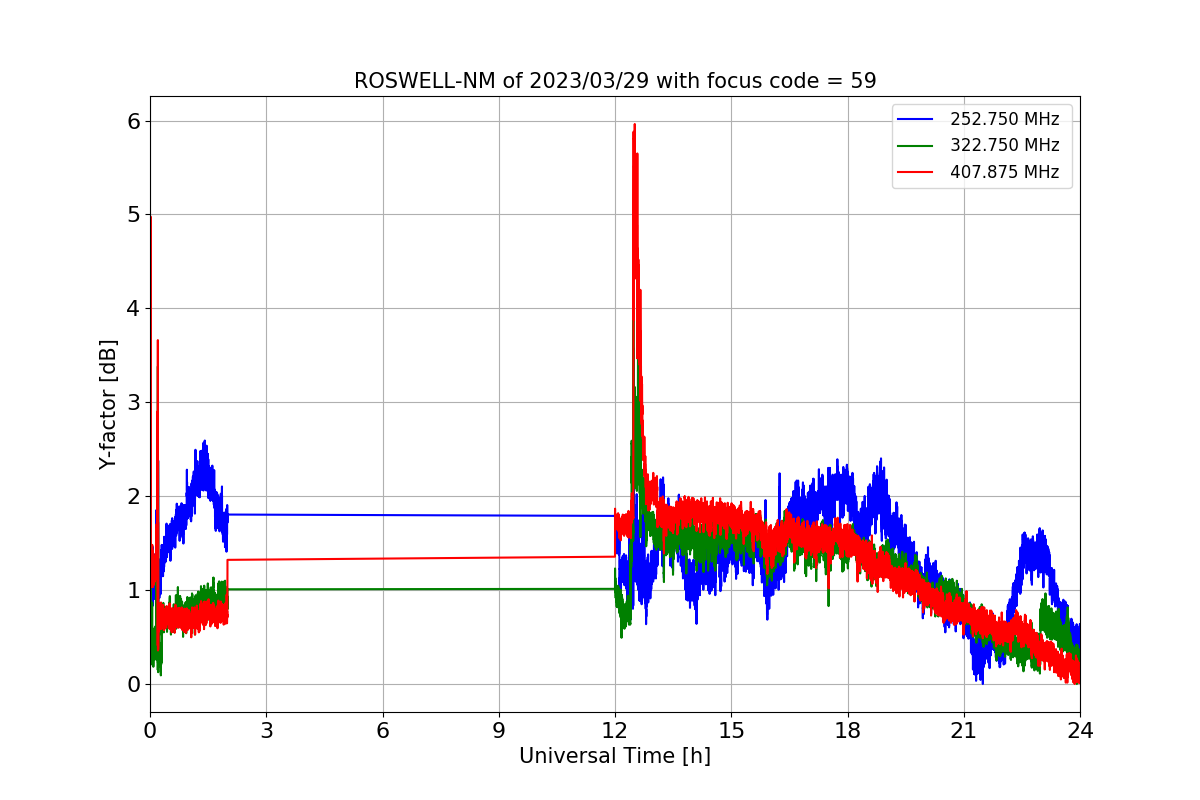Click the x-axis tick label '9'

[x=499, y=731]
